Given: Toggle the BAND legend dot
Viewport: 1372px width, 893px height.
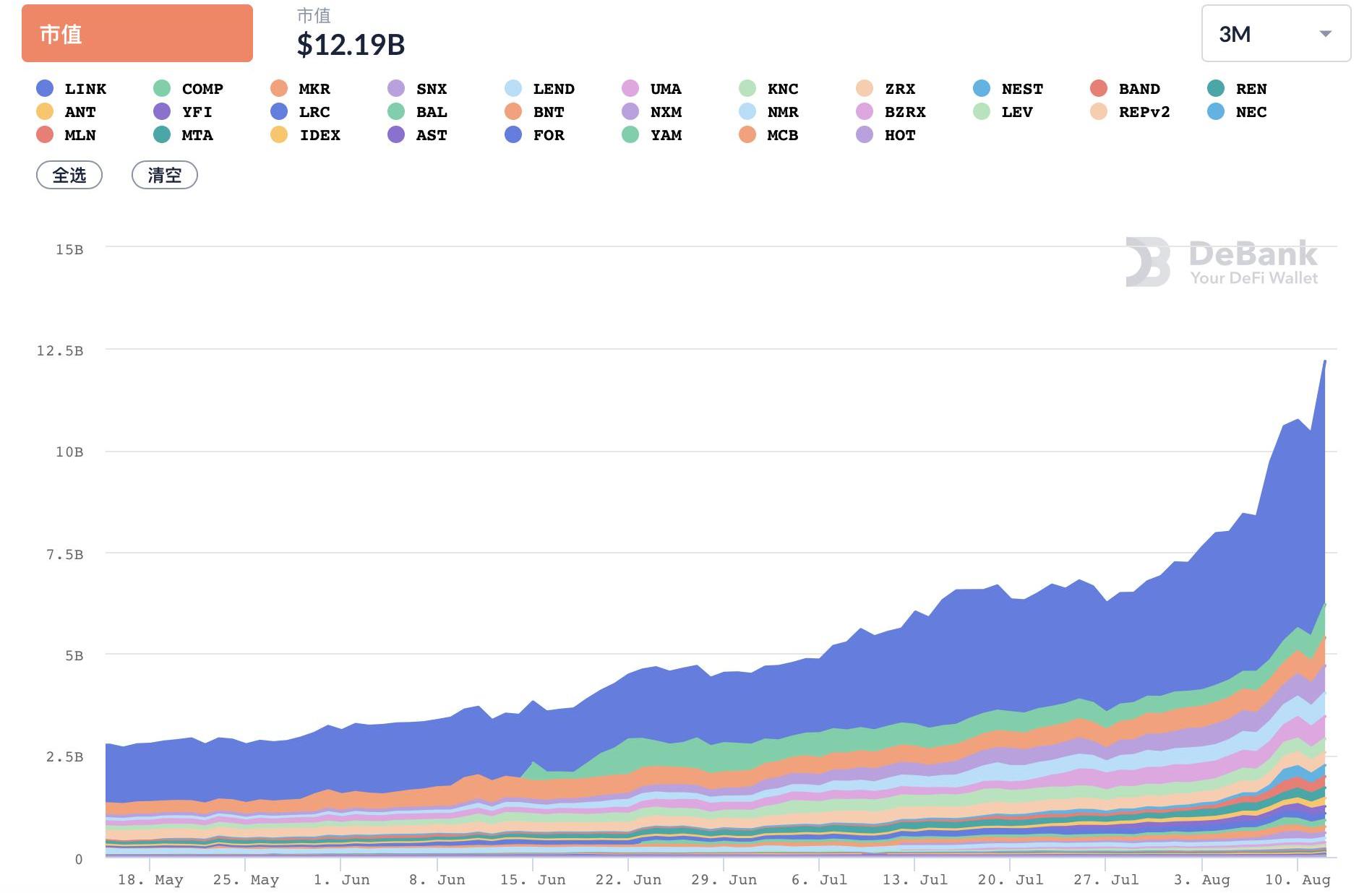Looking at the screenshot, I should pyautogui.click(x=1099, y=89).
